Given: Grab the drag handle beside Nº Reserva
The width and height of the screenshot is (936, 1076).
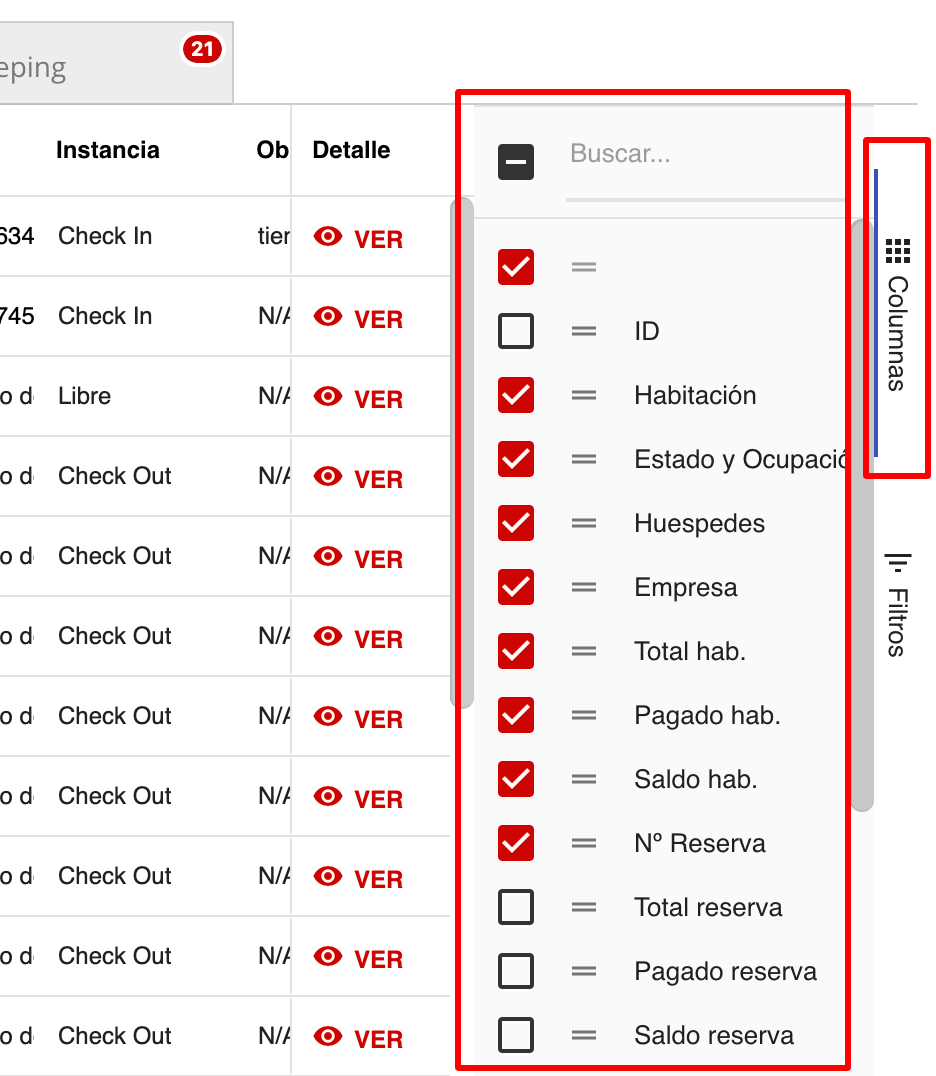Looking at the screenshot, I should (584, 843).
